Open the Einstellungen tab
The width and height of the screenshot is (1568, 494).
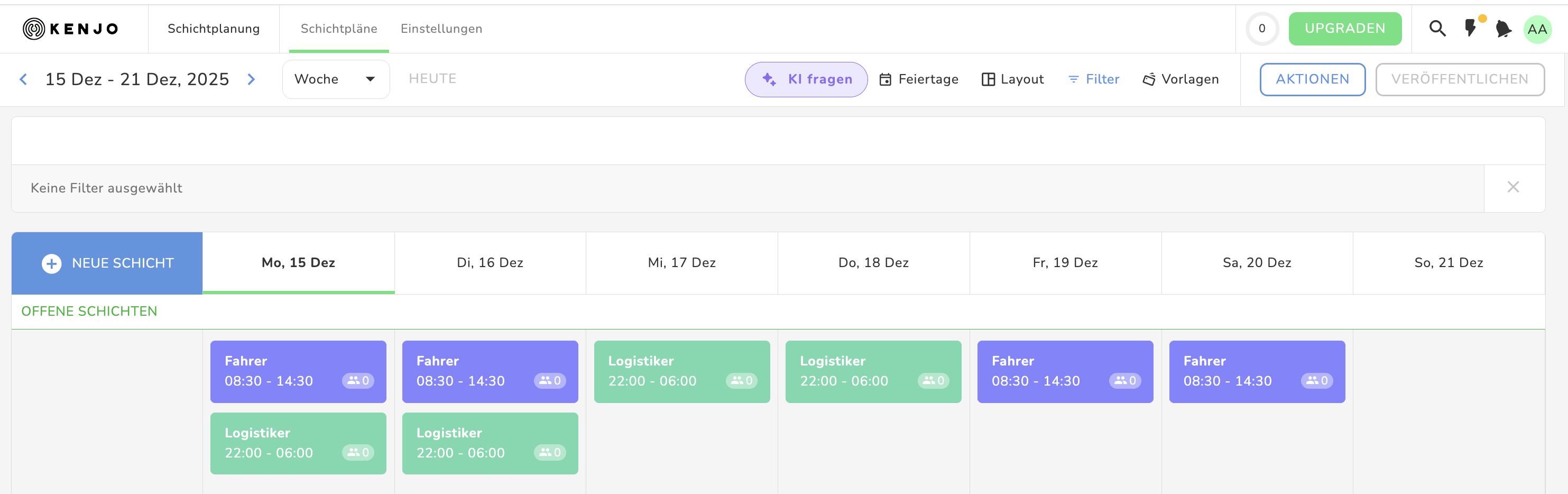pyautogui.click(x=441, y=29)
